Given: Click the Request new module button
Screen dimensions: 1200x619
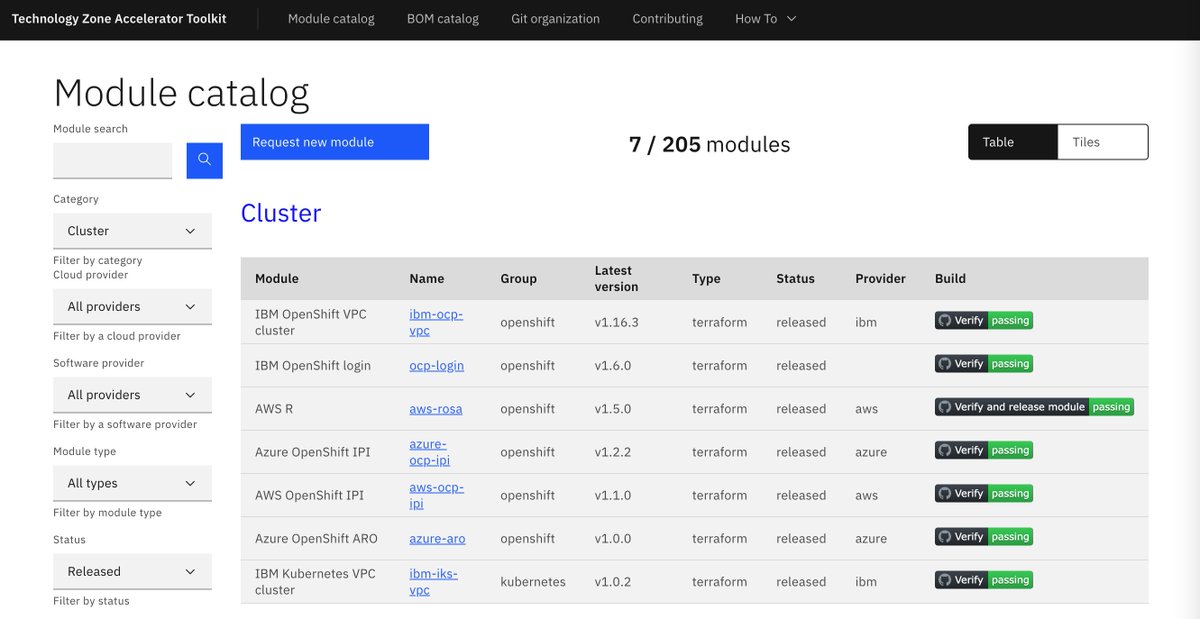Looking at the screenshot, I should [x=334, y=141].
